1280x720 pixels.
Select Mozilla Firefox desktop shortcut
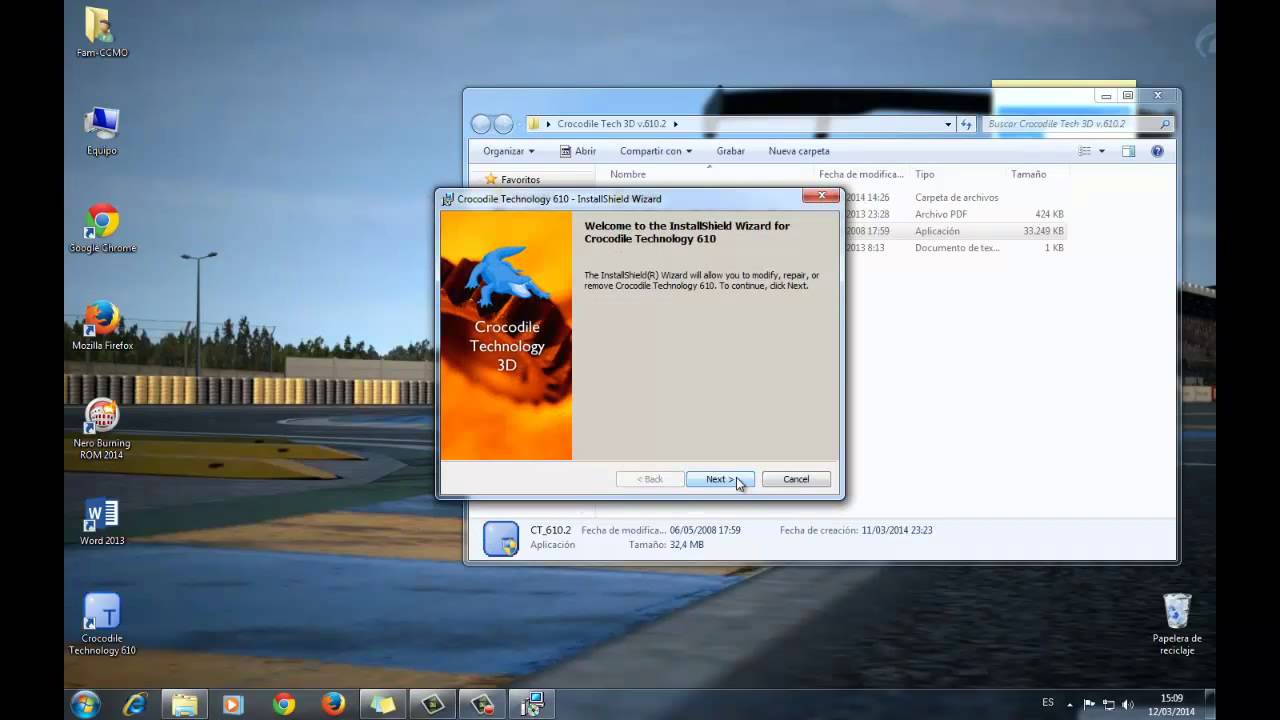[x=102, y=326]
